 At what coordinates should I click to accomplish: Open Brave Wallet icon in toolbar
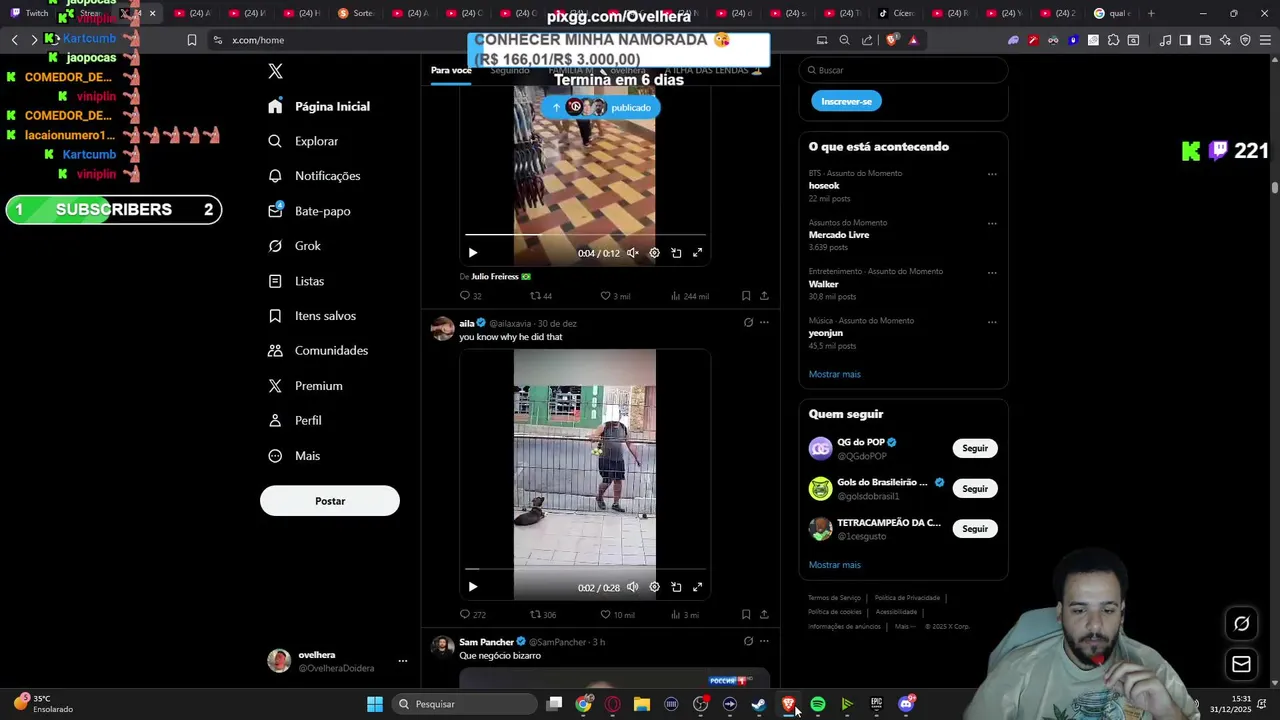1205,40
